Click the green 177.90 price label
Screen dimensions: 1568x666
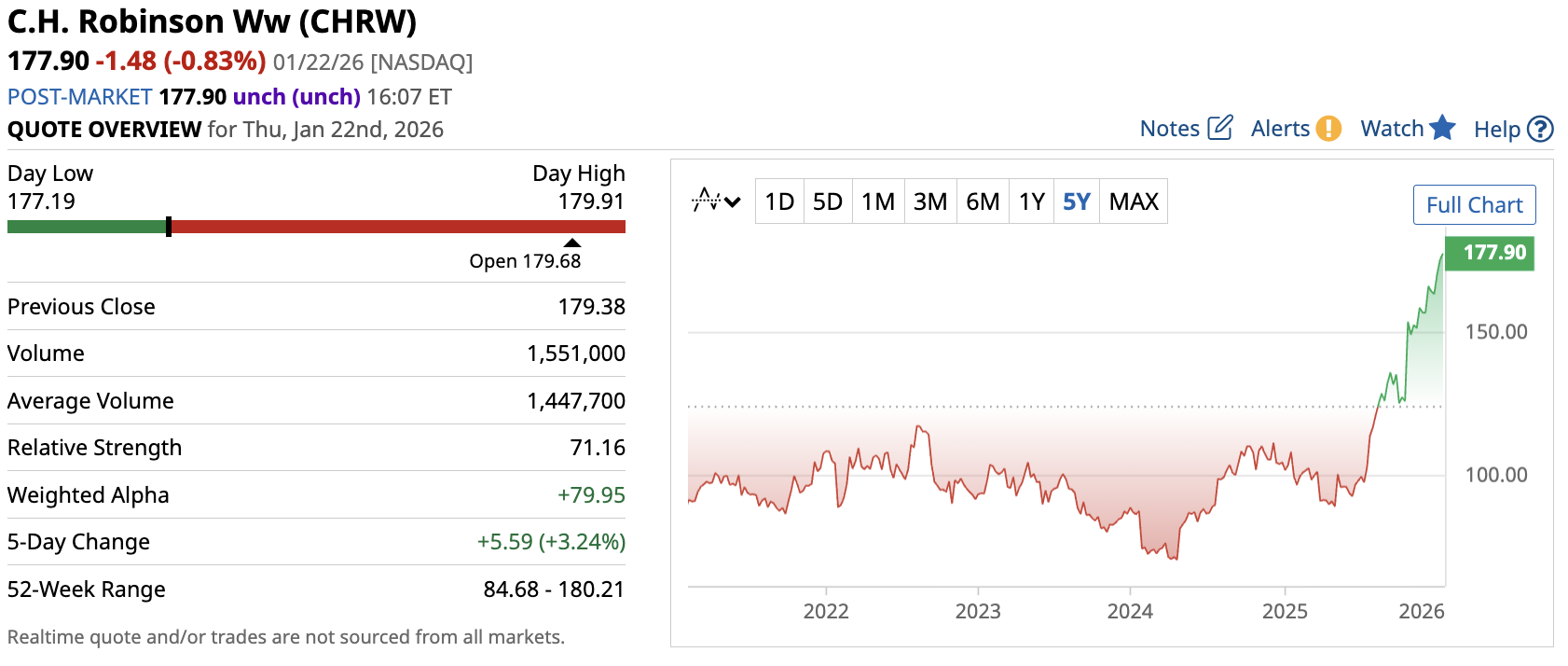1493,253
